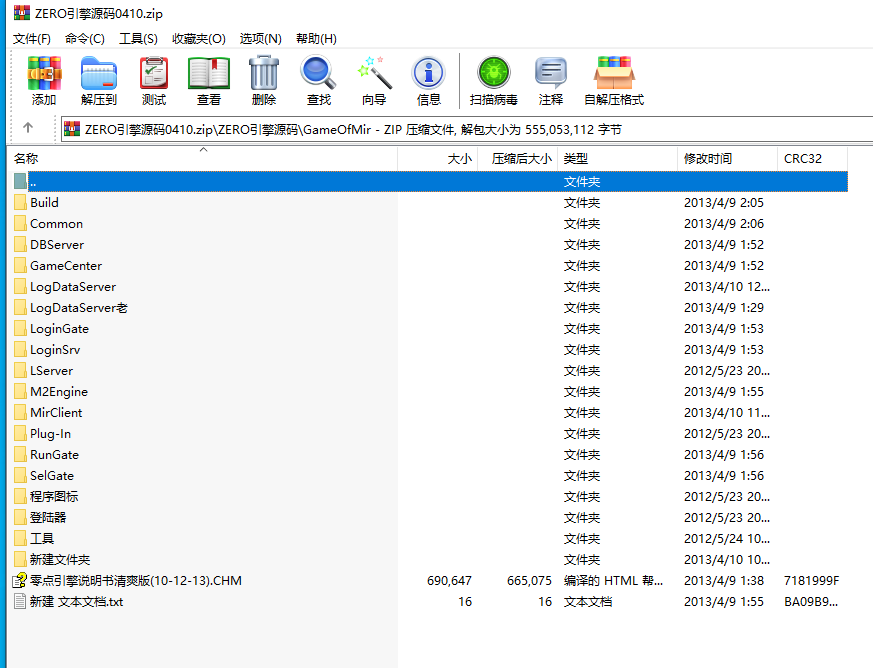Click the Plug-In folder icon
The image size is (873, 668).
coord(20,433)
